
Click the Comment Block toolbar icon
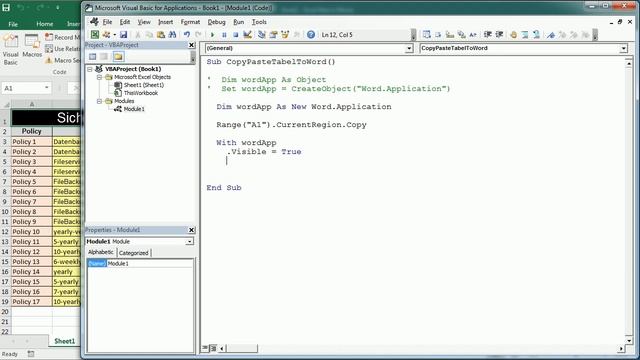[525, 35]
